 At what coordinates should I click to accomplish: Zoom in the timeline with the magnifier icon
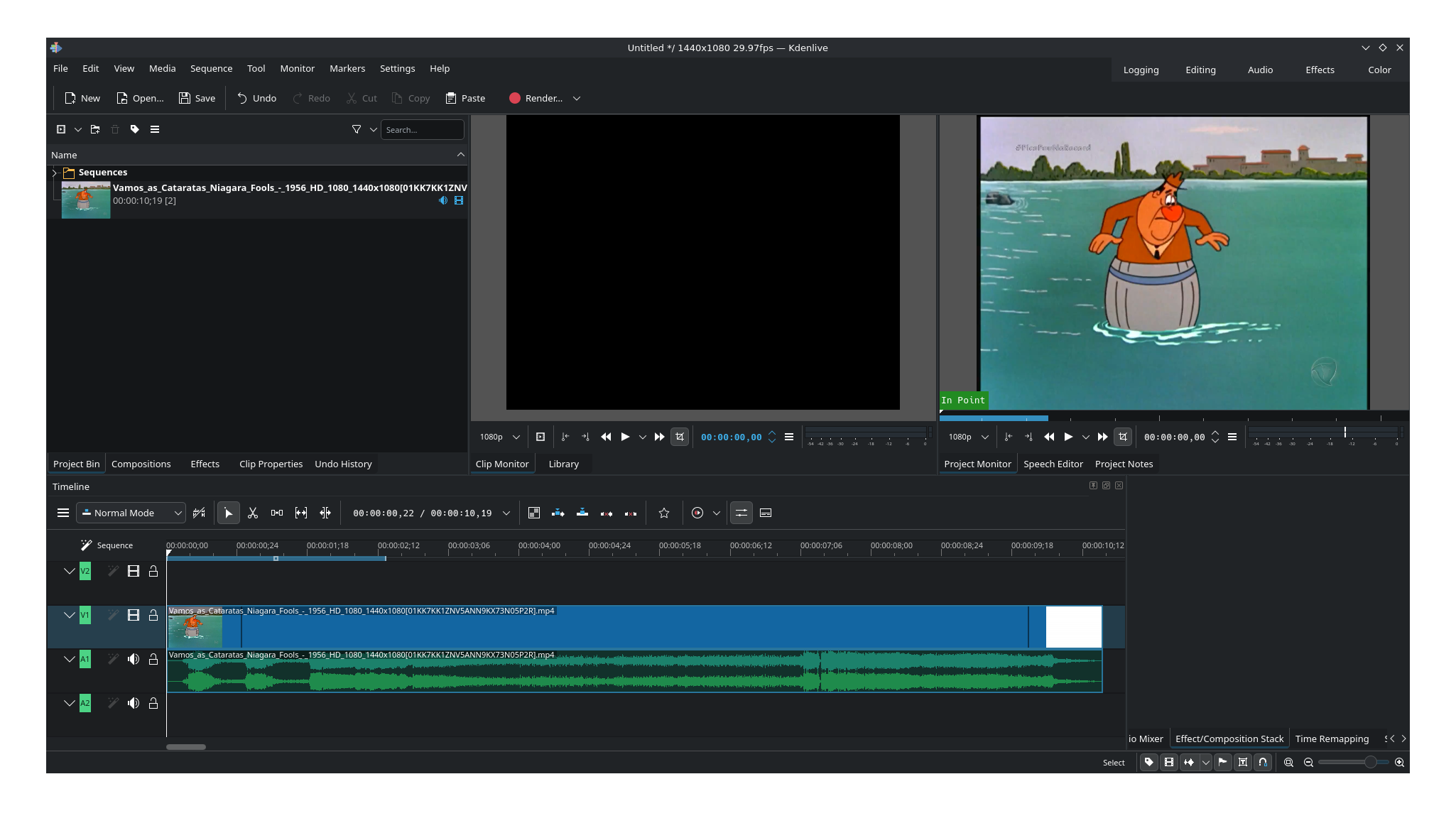pyautogui.click(x=1398, y=762)
